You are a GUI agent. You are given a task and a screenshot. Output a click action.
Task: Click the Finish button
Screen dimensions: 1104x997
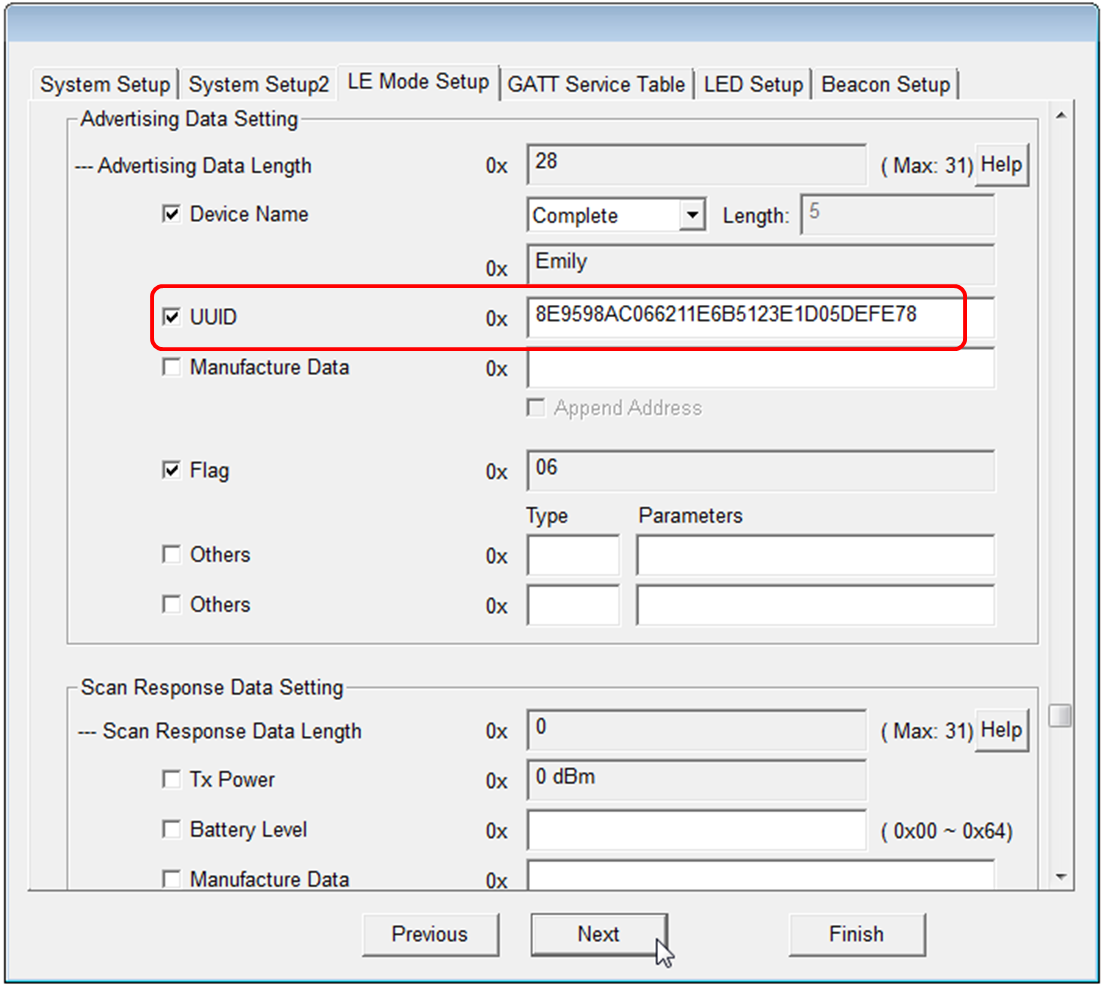[x=856, y=934]
